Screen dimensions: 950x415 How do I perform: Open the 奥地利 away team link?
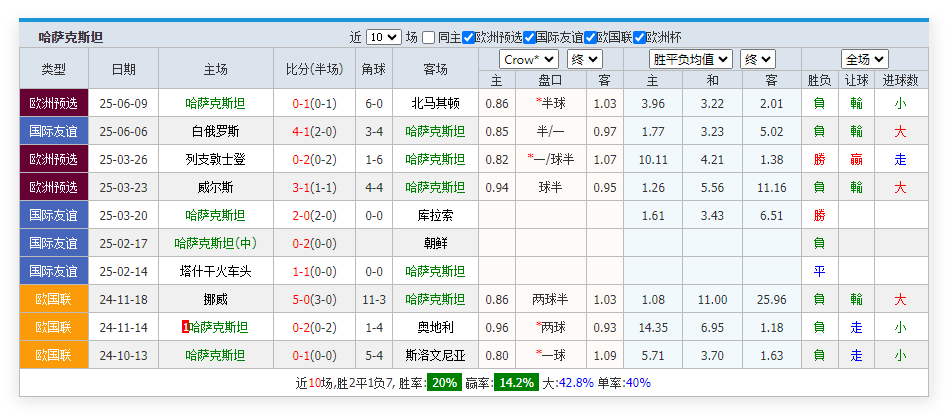tap(435, 327)
